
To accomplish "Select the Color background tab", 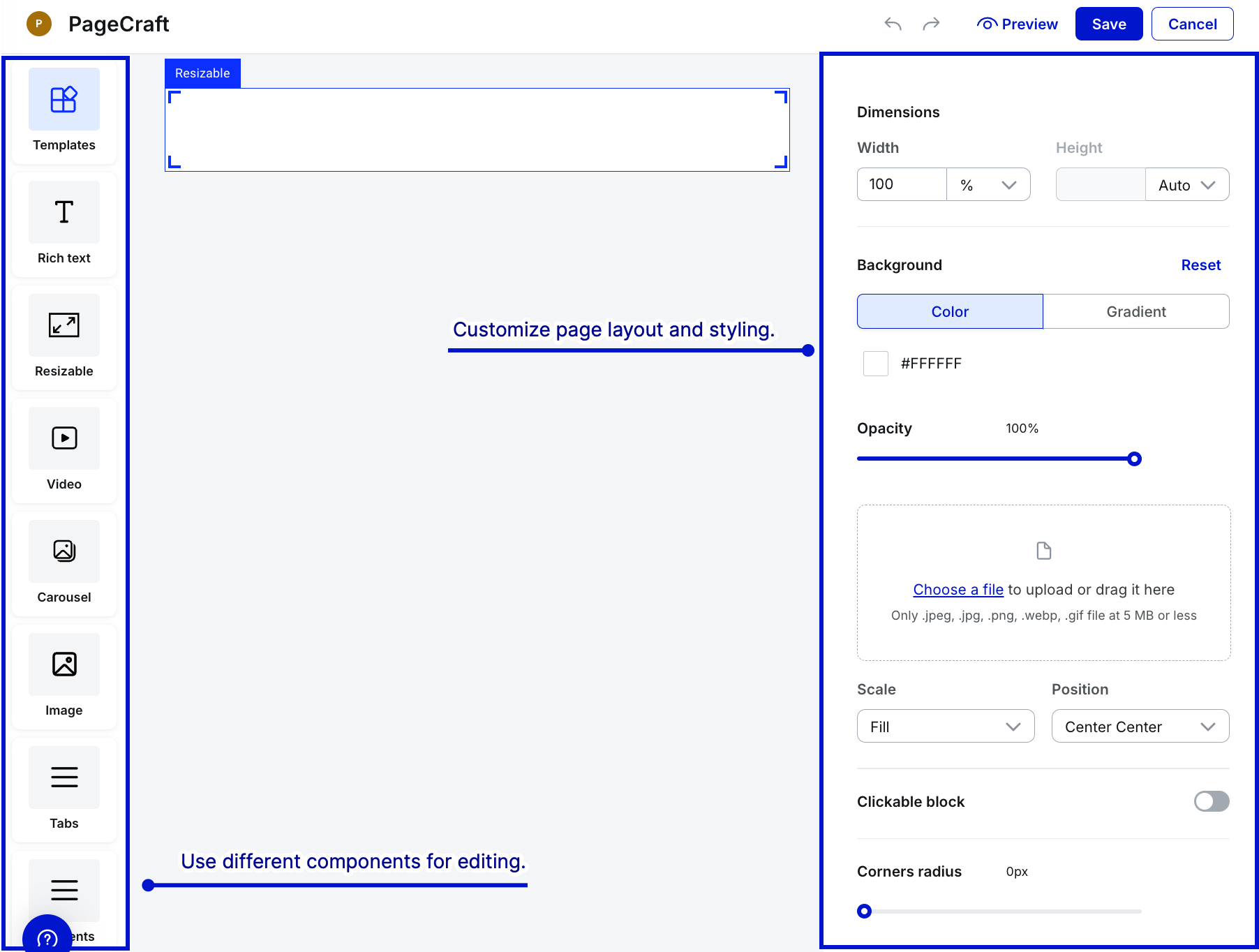I will coord(950,312).
